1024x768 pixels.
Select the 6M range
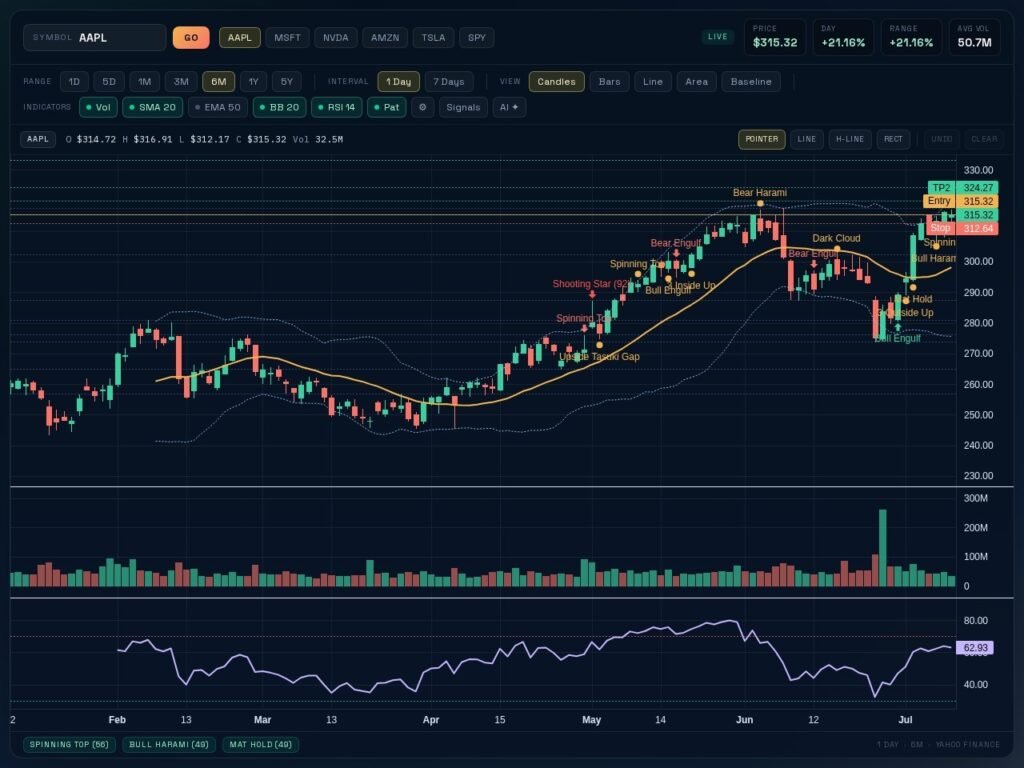219,82
